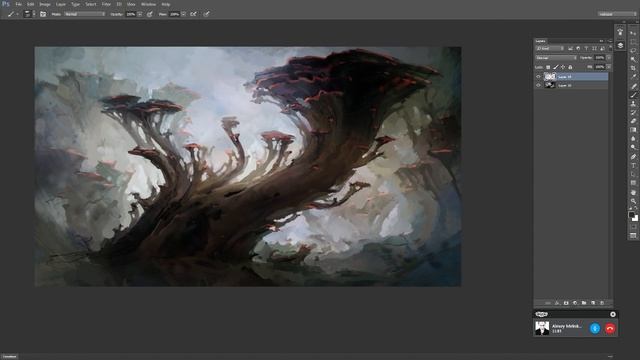640x360 pixels.
Task: Select the Zoom tool
Action: tap(633, 202)
